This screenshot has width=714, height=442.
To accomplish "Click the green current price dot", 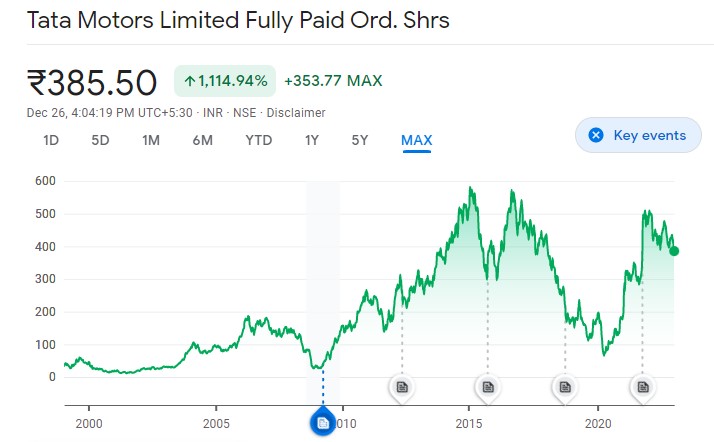I will pyautogui.click(x=674, y=251).
